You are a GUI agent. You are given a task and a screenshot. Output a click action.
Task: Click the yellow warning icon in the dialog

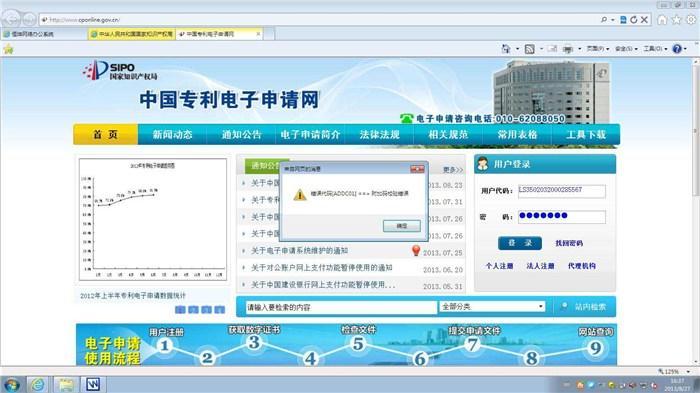300,195
